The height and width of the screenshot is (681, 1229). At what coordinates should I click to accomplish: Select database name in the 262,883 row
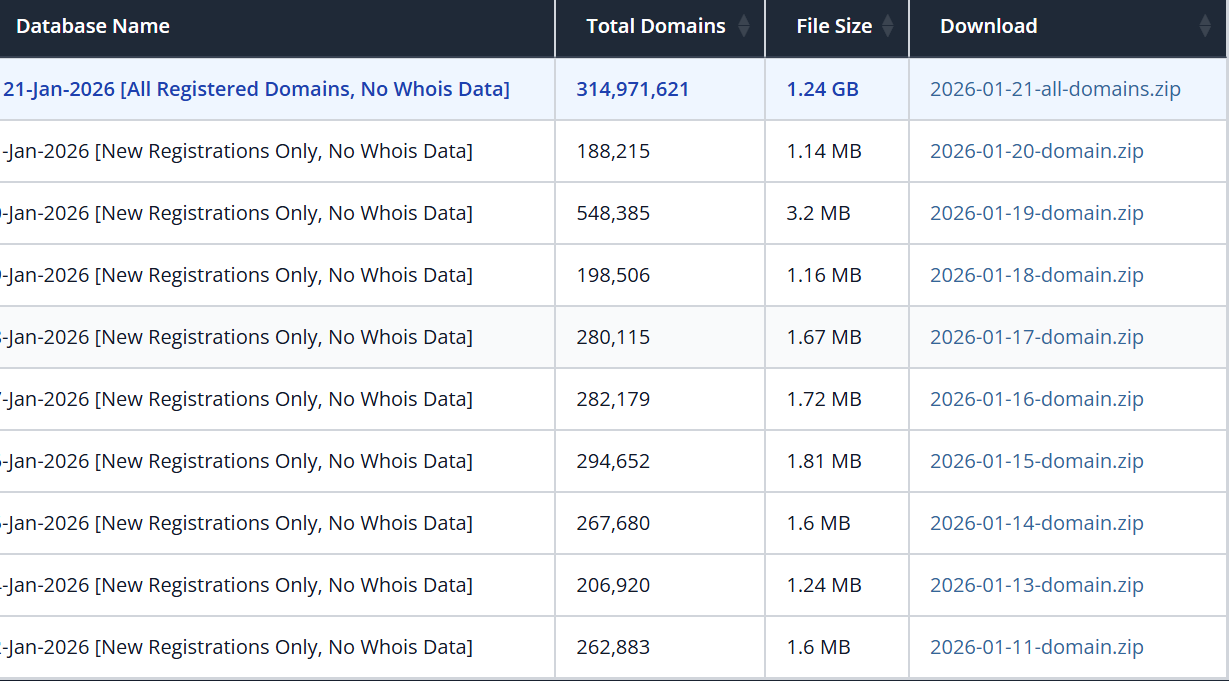(237, 647)
